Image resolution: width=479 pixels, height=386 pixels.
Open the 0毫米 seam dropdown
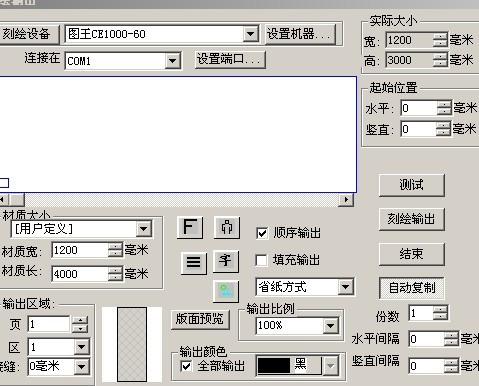81,367
